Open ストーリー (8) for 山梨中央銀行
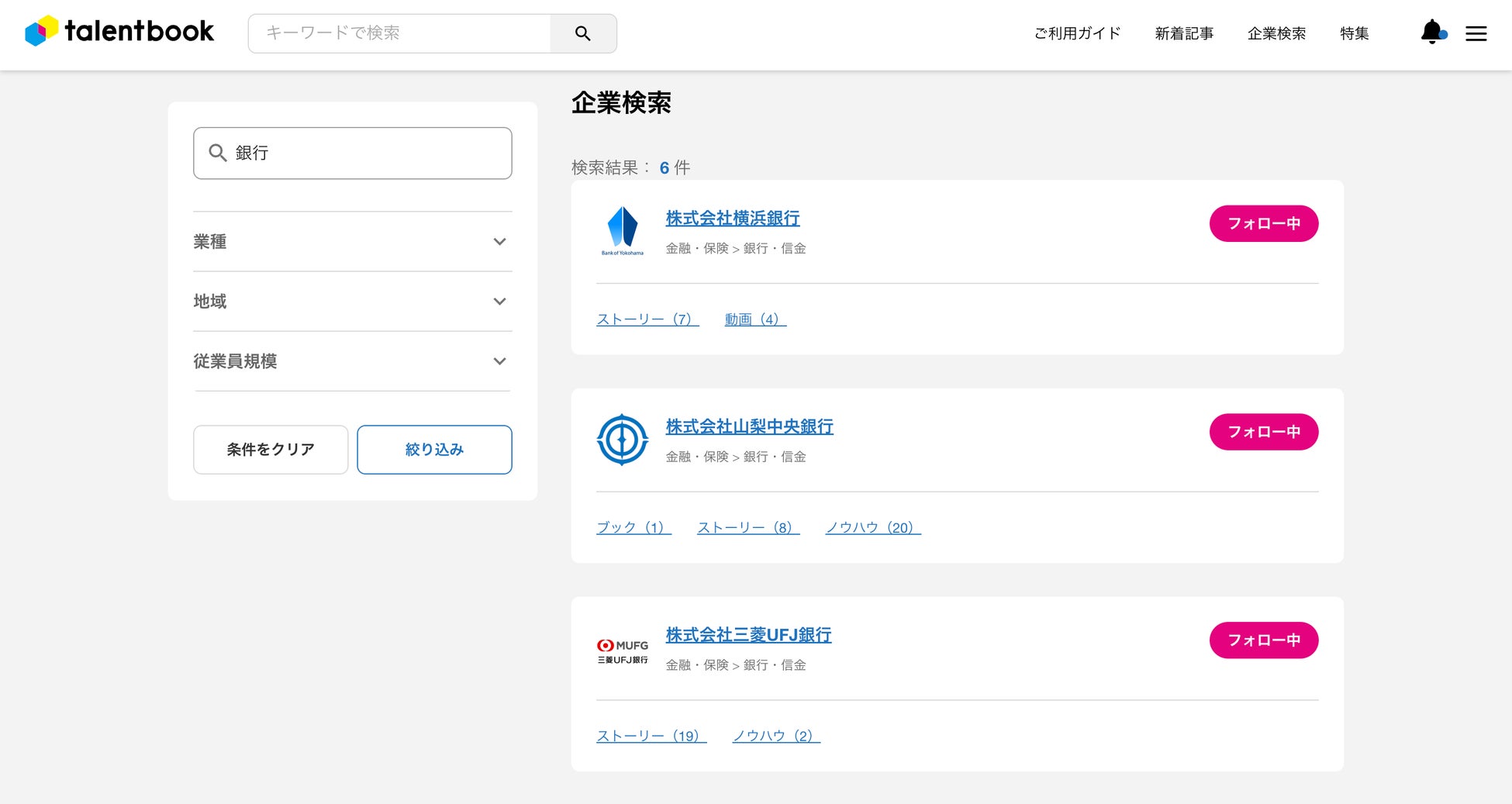This screenshot has width=1512, height=804. pyautogui.click(x=748, y=528)
